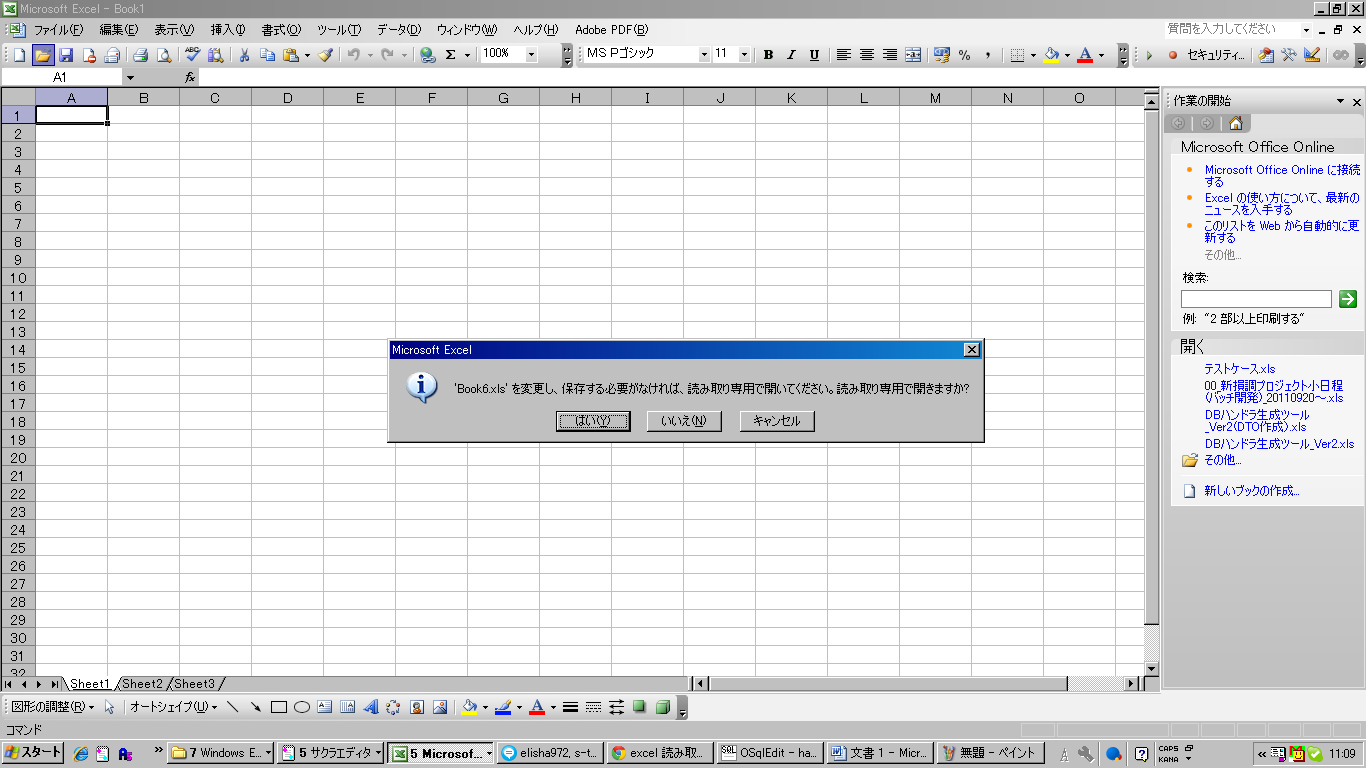Click the AutoSum sigma icon
Viewport: 1366px width, 768px height.
coord(451,55)
